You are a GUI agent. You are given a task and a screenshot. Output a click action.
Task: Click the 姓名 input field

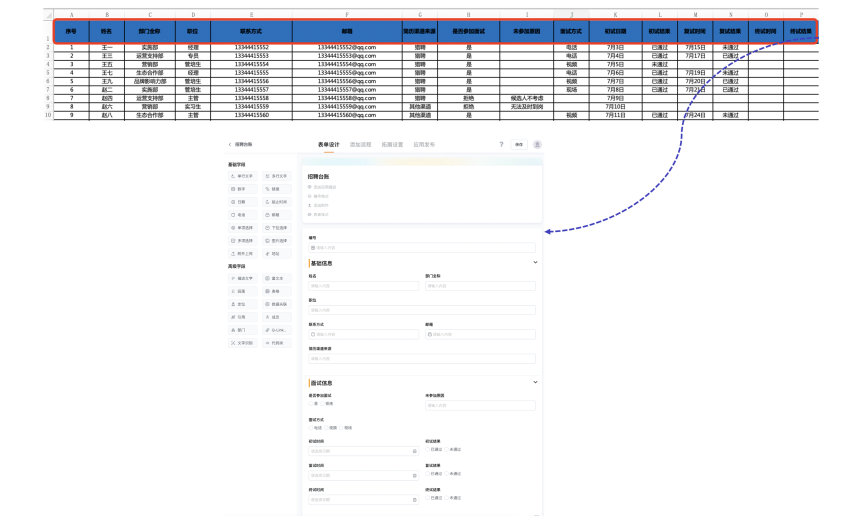(364, 286)
